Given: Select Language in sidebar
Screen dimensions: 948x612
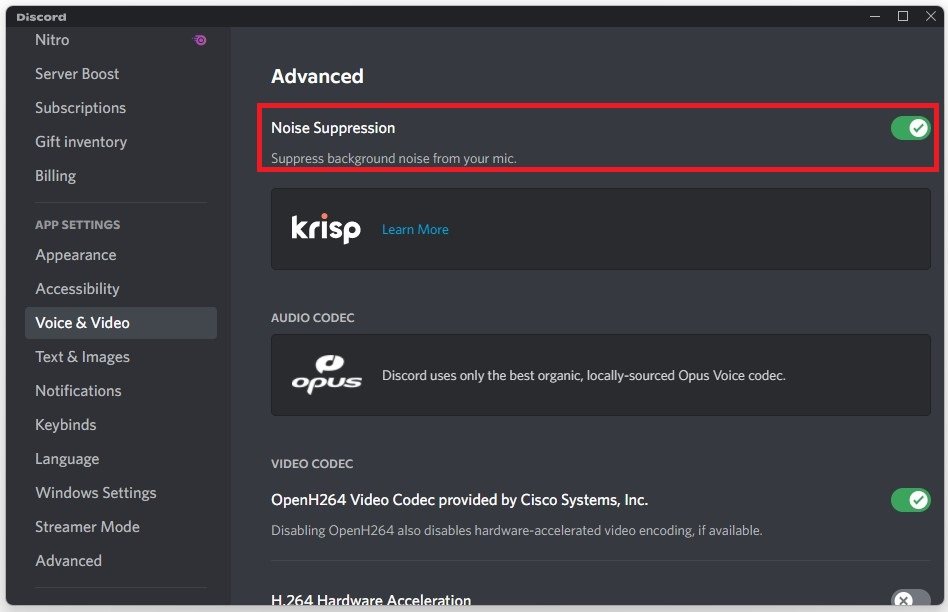Looking at the screenshot, I should (121, 458).
